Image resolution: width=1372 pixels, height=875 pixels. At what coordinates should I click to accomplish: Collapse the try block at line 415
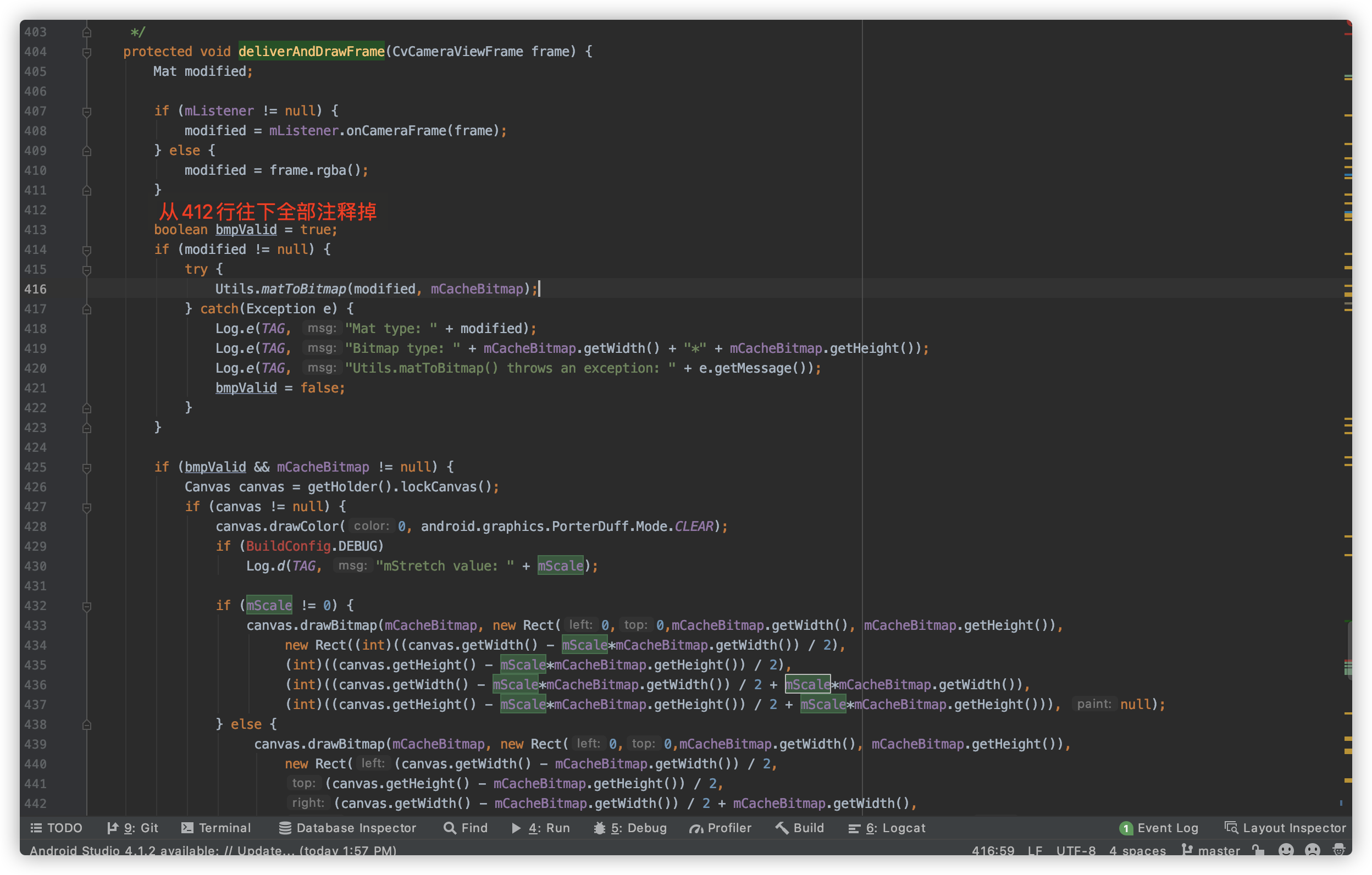(87, 270)
